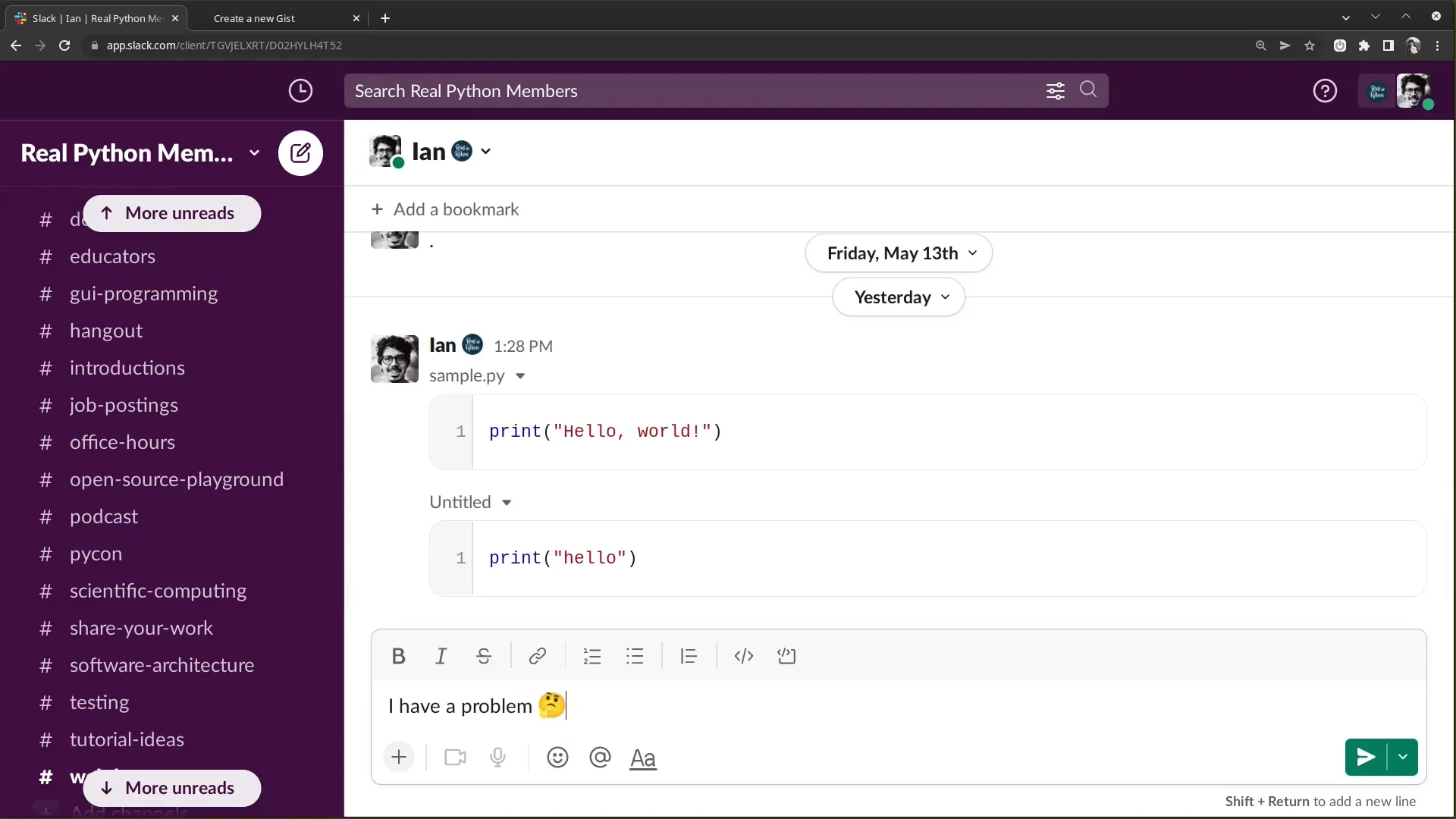Open the podcast channel
The height and width of the screenshot is (819, 1456).
104,516
